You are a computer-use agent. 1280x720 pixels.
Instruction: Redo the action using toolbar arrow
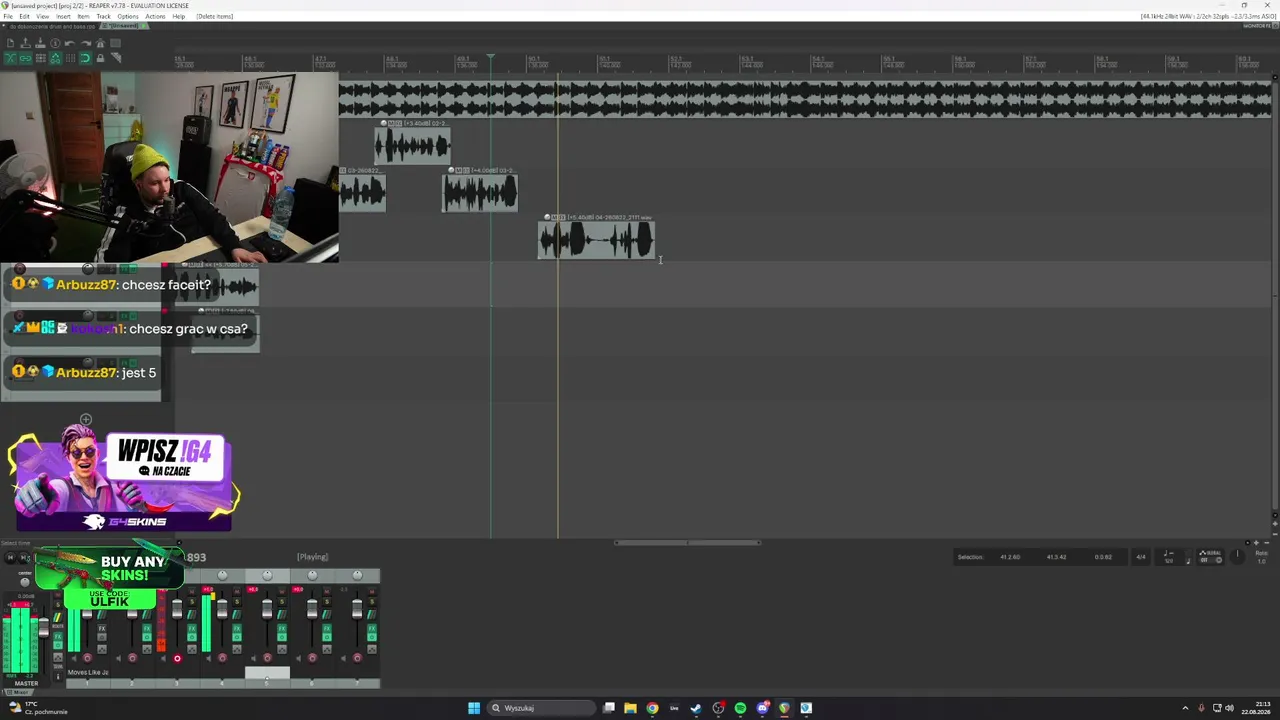click(85, 43)
